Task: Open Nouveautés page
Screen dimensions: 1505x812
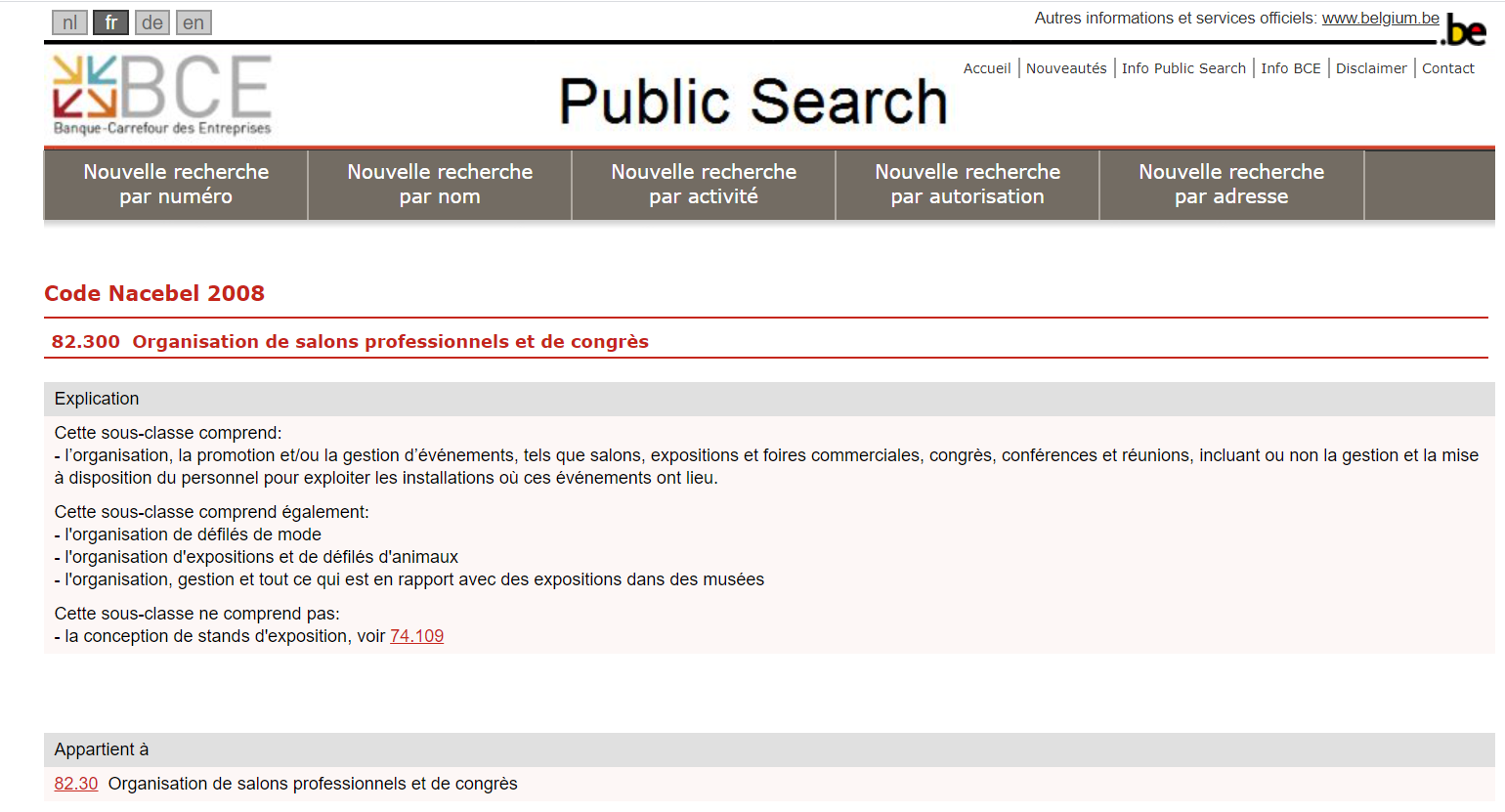Action: click(1066, 68)
